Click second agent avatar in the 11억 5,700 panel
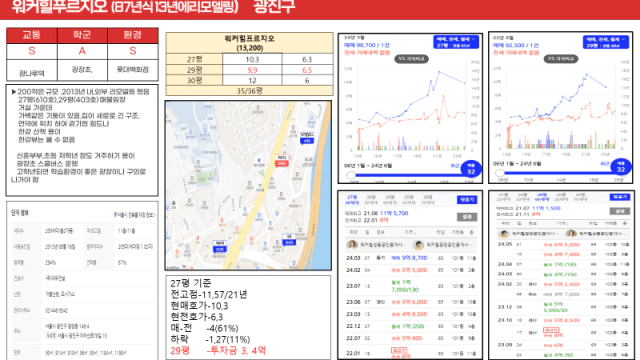The height and width of the screenshot is (360, 640). (x=418, y=244)
